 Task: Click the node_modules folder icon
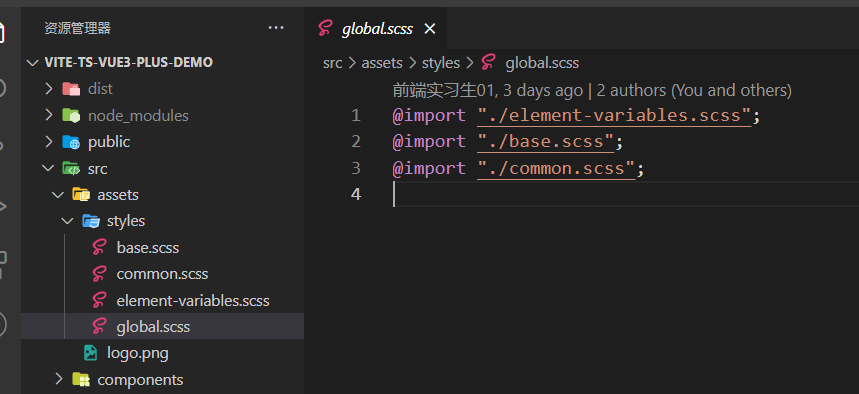tap(71, 116)
